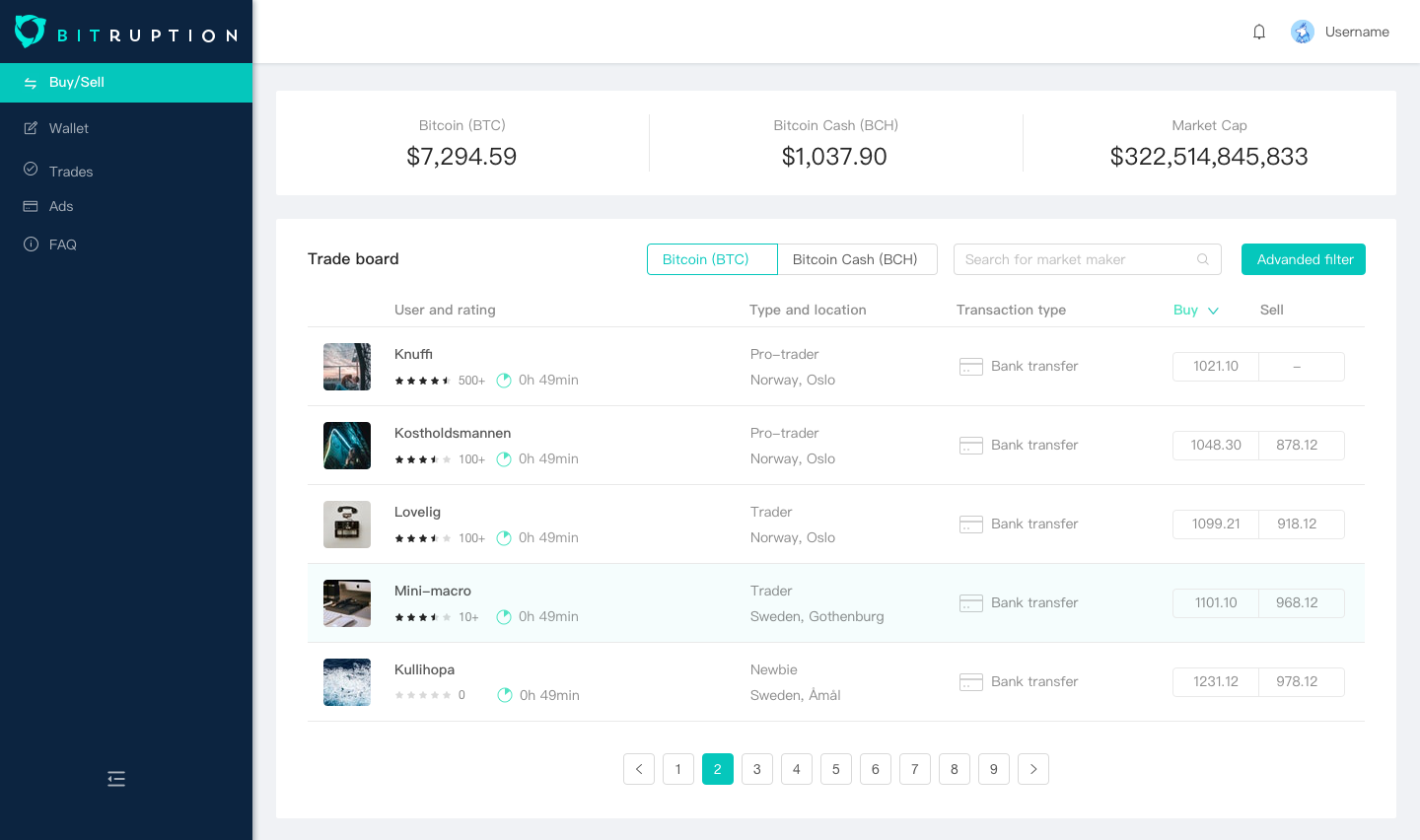Click the clock icon in Kullihopa's row

coord(504,695)
